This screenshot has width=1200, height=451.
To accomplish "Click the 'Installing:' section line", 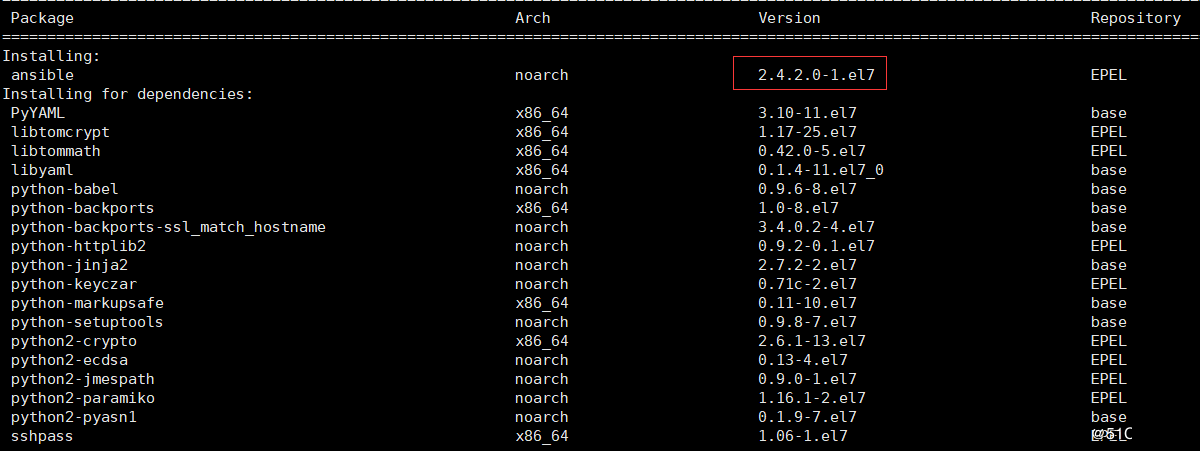I will (52, 56).
